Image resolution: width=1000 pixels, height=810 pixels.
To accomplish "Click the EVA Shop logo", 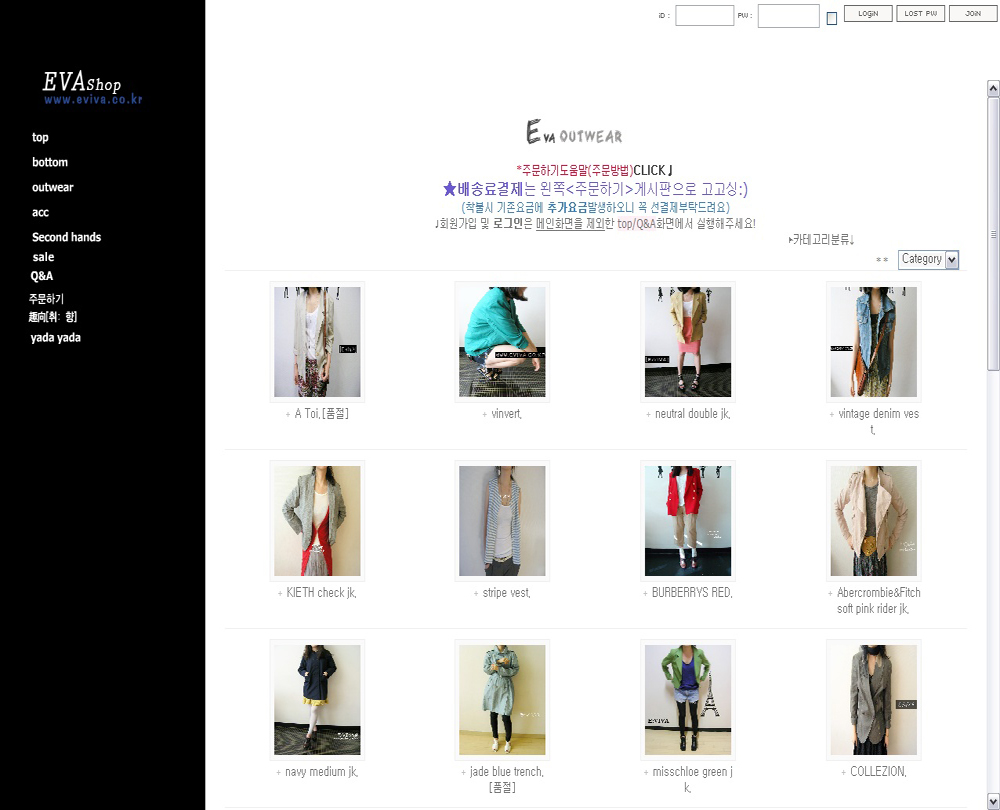I will pos(83,86).
